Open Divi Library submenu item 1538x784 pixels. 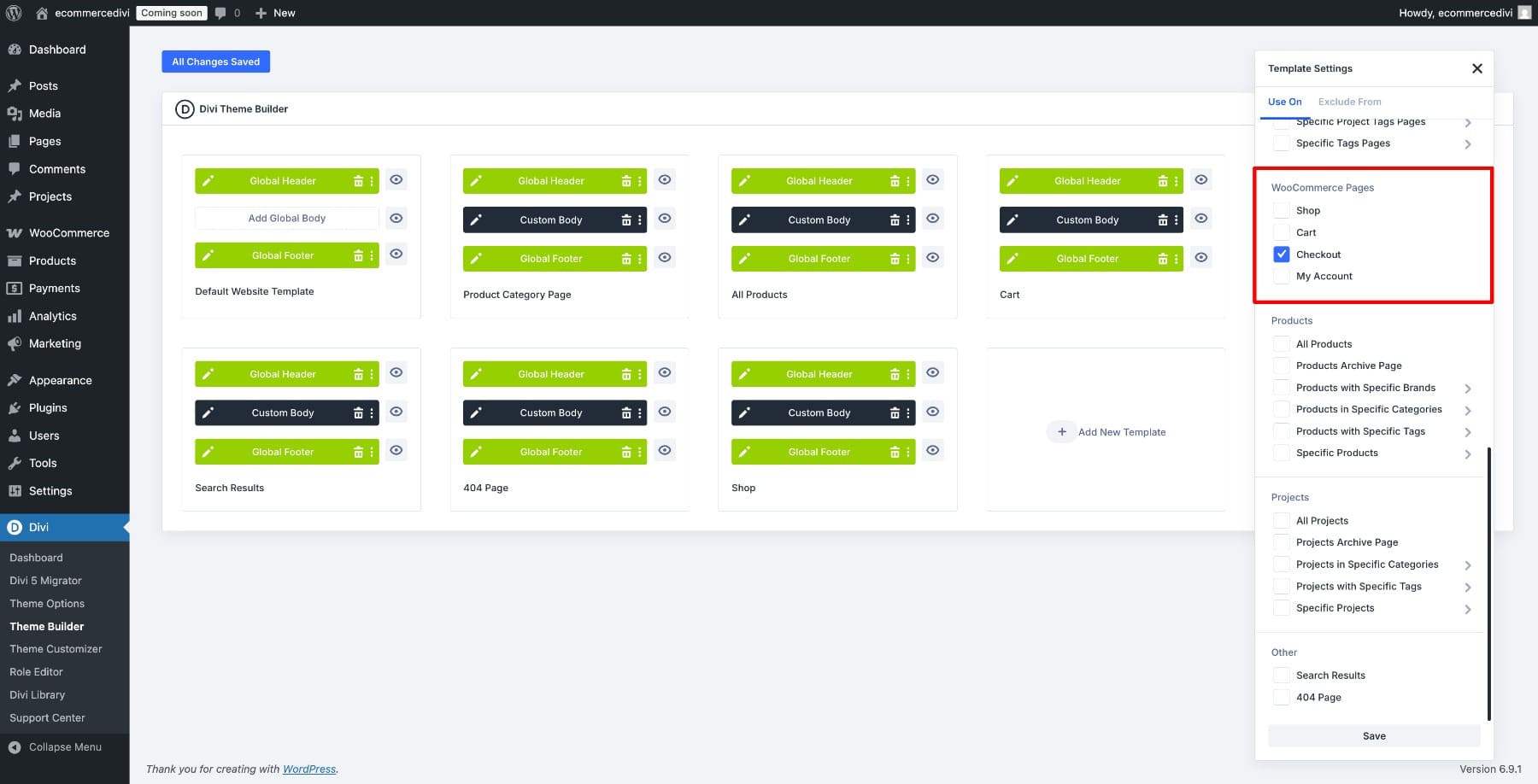click(x=38, y=695)
